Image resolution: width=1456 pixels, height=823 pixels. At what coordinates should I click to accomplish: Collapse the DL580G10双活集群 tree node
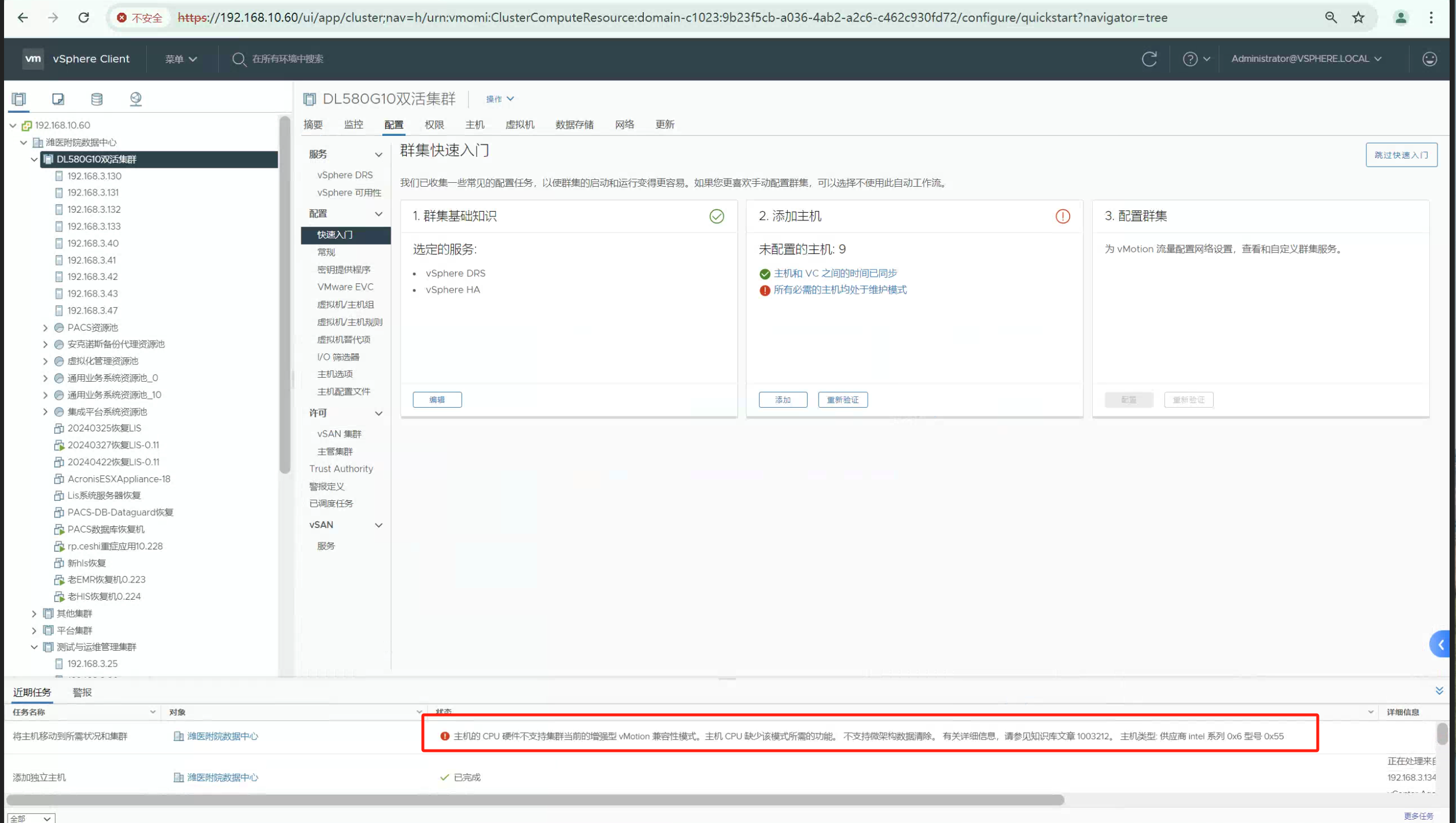click(x=34, y=159)
